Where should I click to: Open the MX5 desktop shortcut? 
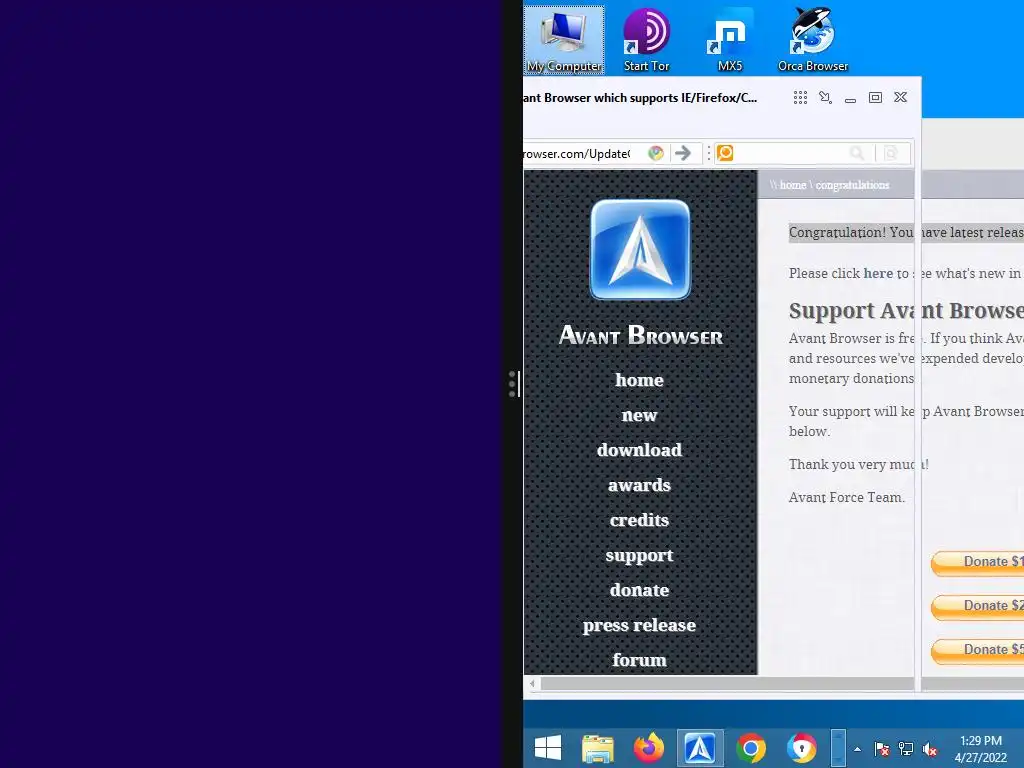coord(729,40)
